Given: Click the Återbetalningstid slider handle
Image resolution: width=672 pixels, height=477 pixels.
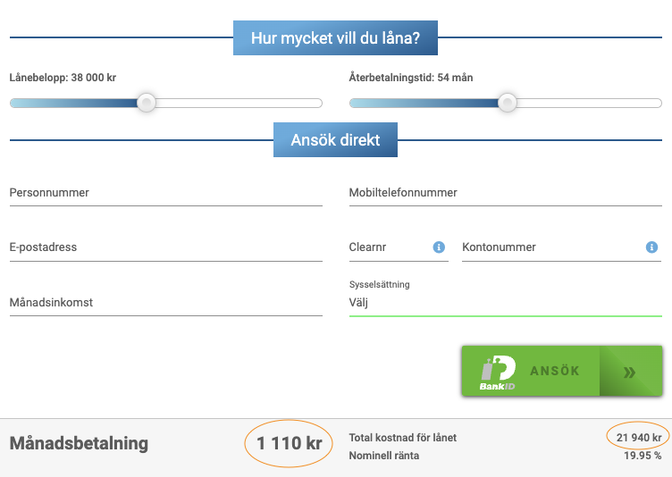Looking at the screenshot, I should pyautogui.click(x=507, y=102).
